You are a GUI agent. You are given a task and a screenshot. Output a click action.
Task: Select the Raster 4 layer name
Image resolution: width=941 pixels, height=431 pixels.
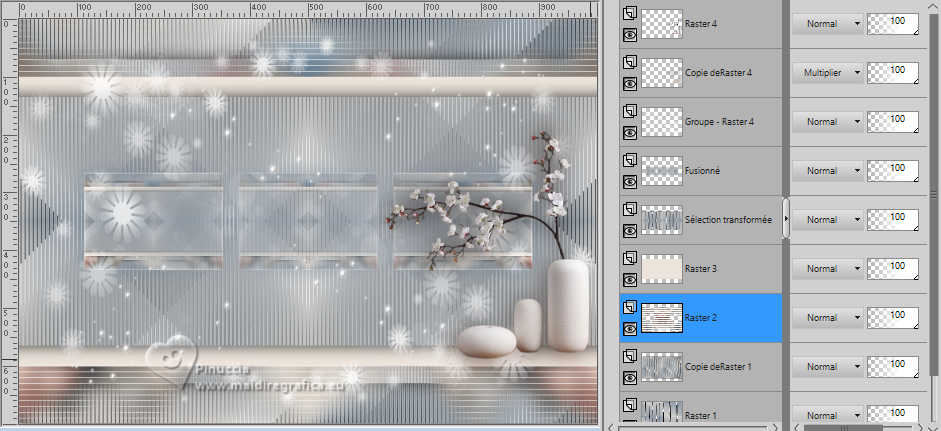[x=701, y=24]
